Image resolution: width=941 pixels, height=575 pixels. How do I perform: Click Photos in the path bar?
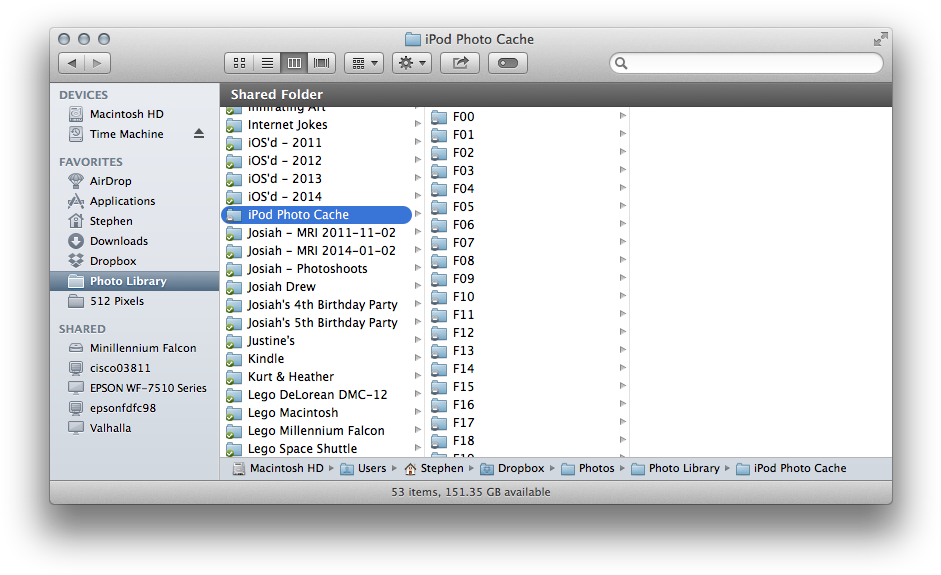[x=588, y=468]
